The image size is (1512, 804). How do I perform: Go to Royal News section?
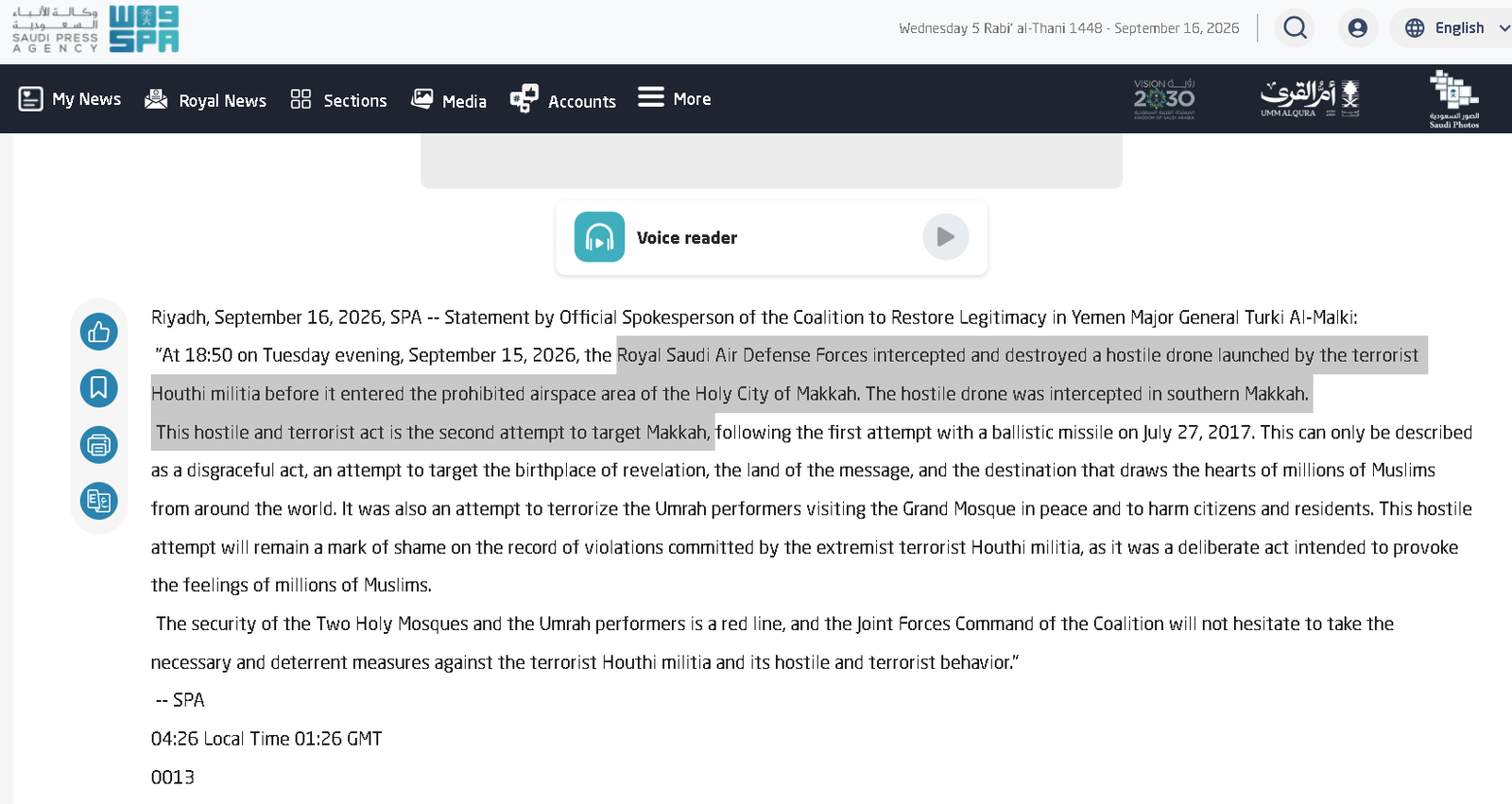pyautogui.click(x=205, y=99)
